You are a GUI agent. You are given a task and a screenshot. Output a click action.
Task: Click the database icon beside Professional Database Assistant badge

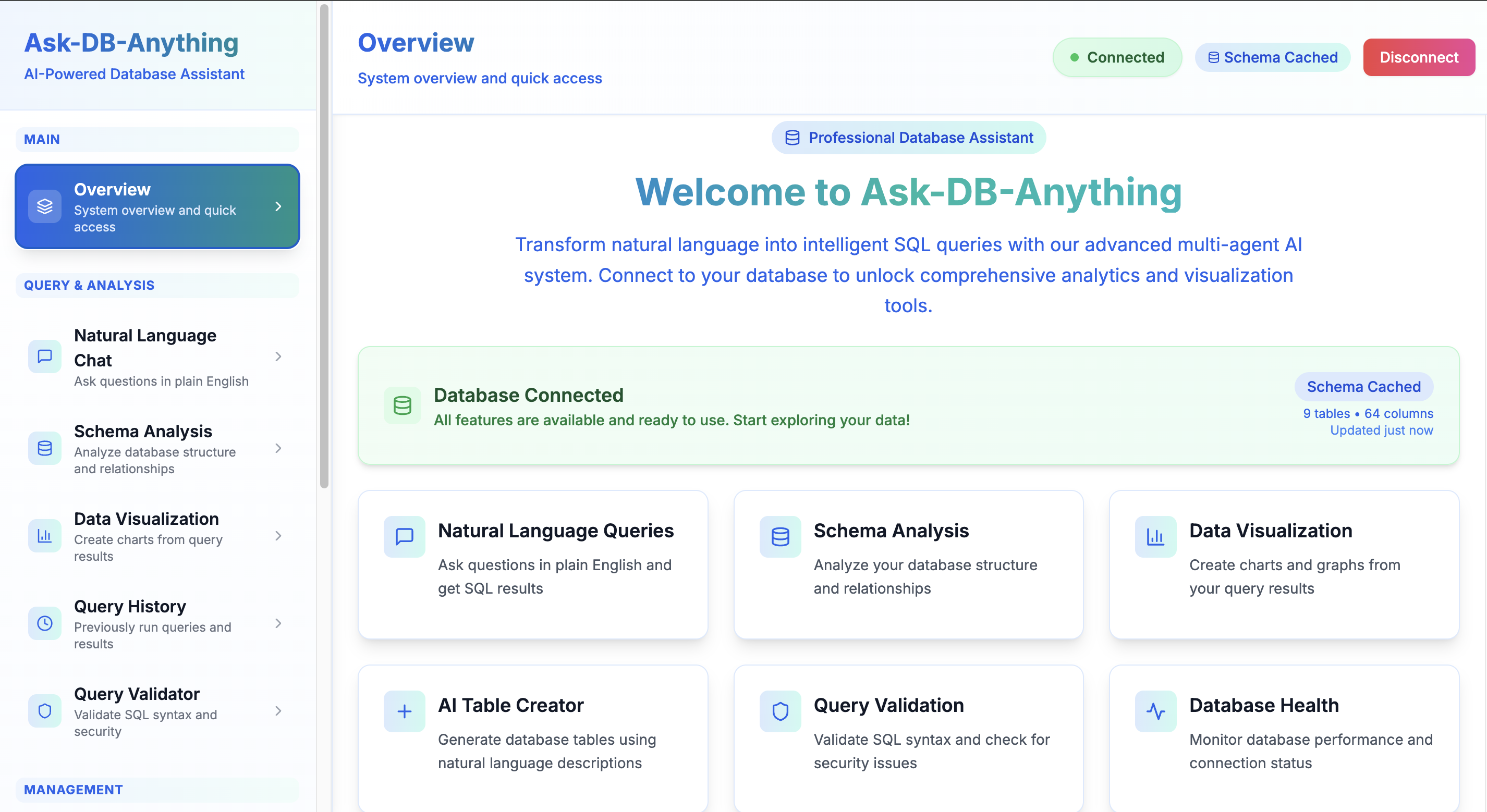791,138
